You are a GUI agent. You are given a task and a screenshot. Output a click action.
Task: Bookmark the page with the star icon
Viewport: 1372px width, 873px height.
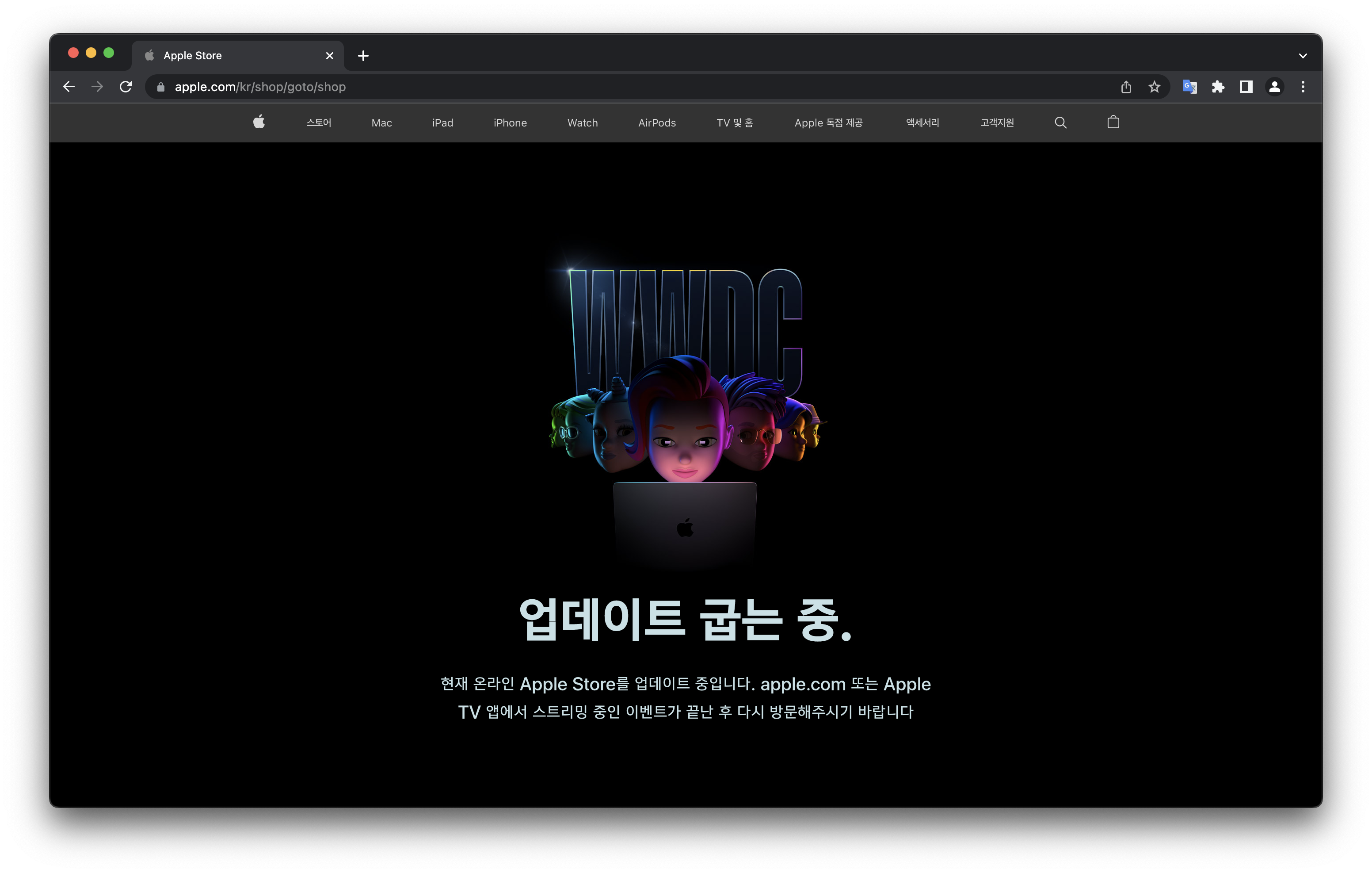tap(1154, 87)
